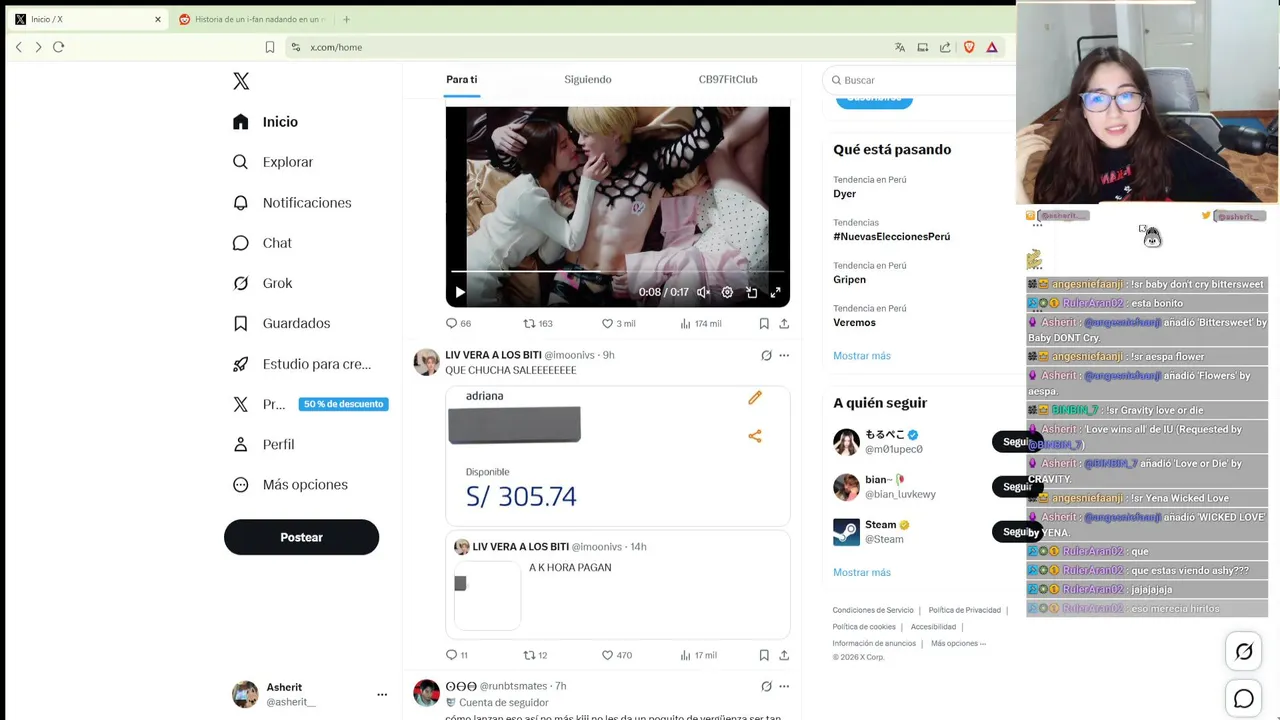Click Mostrar más under Qué está pasando

pyautogui.click(x=862, y=356)
